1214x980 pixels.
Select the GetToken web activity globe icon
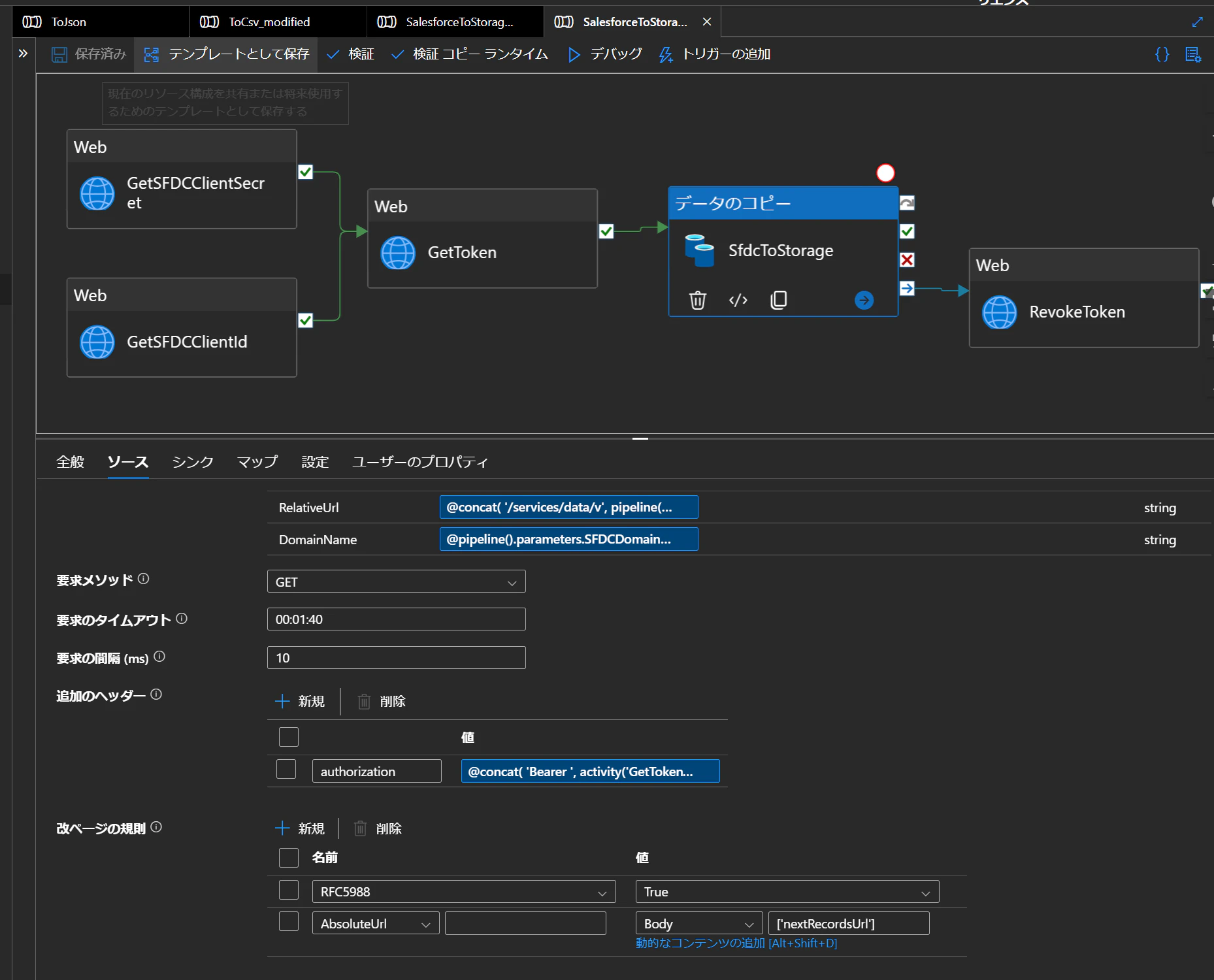(398, 253)
